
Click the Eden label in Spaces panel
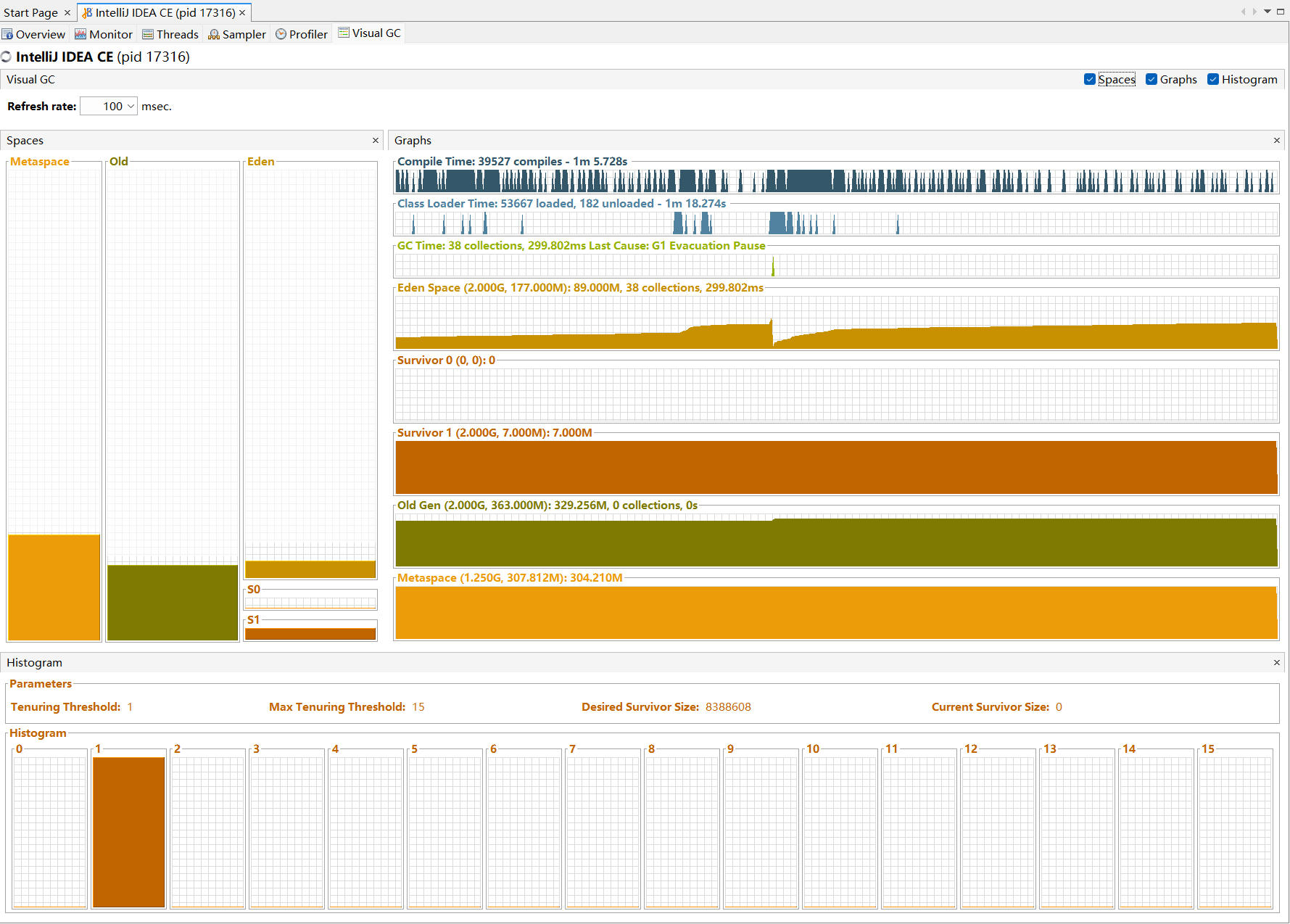click(x=261, y=162)
